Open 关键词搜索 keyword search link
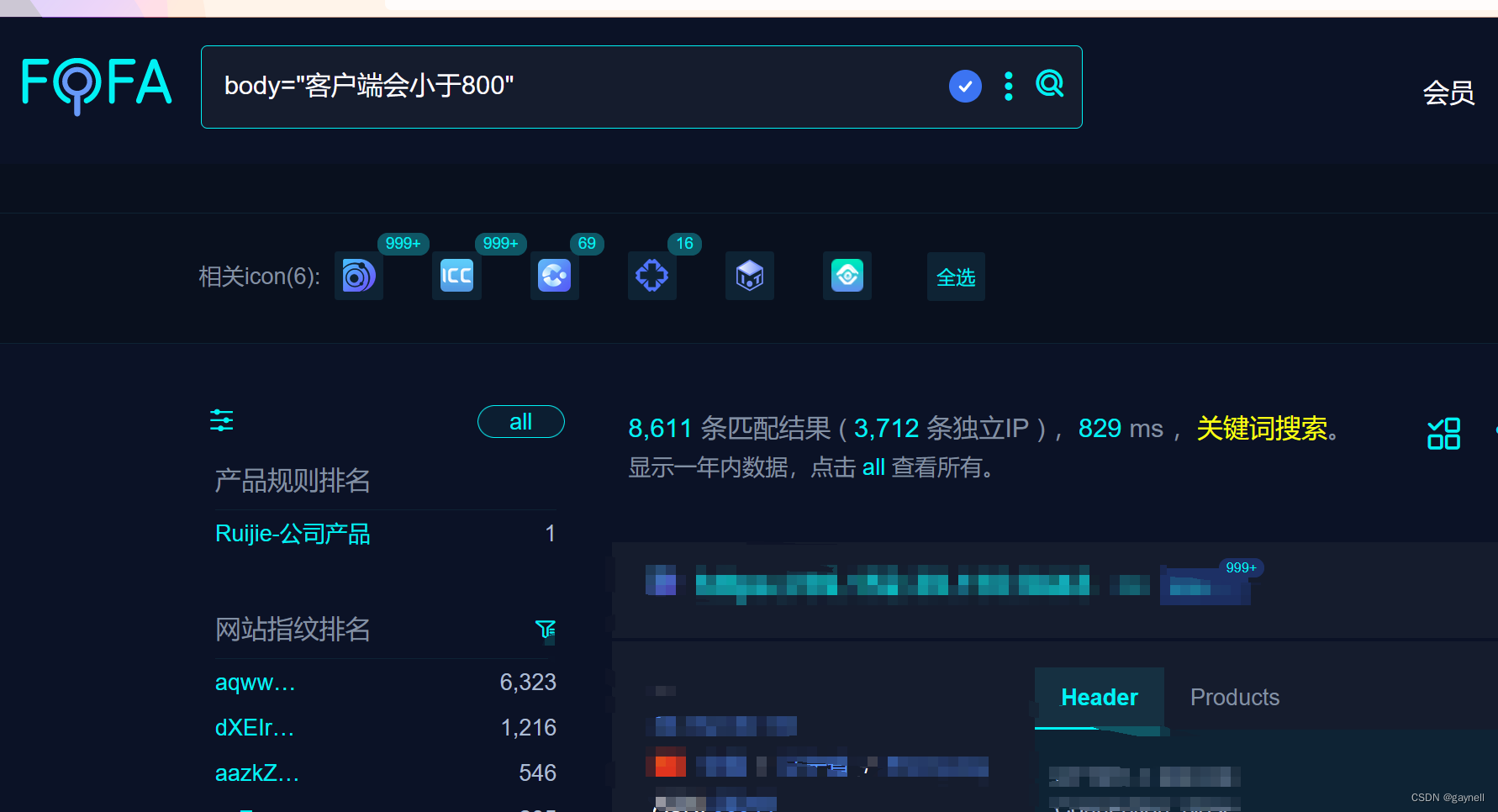1498x812 pixels. [x=1263, y=430]
